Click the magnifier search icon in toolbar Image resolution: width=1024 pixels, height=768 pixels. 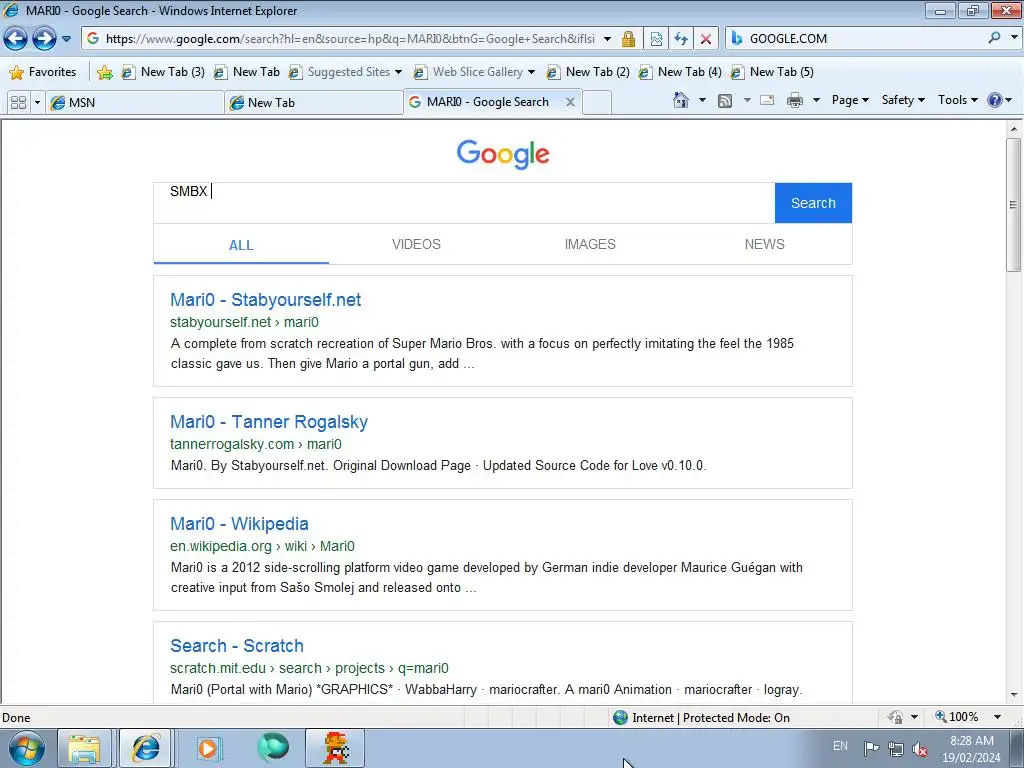pos(994,38)
